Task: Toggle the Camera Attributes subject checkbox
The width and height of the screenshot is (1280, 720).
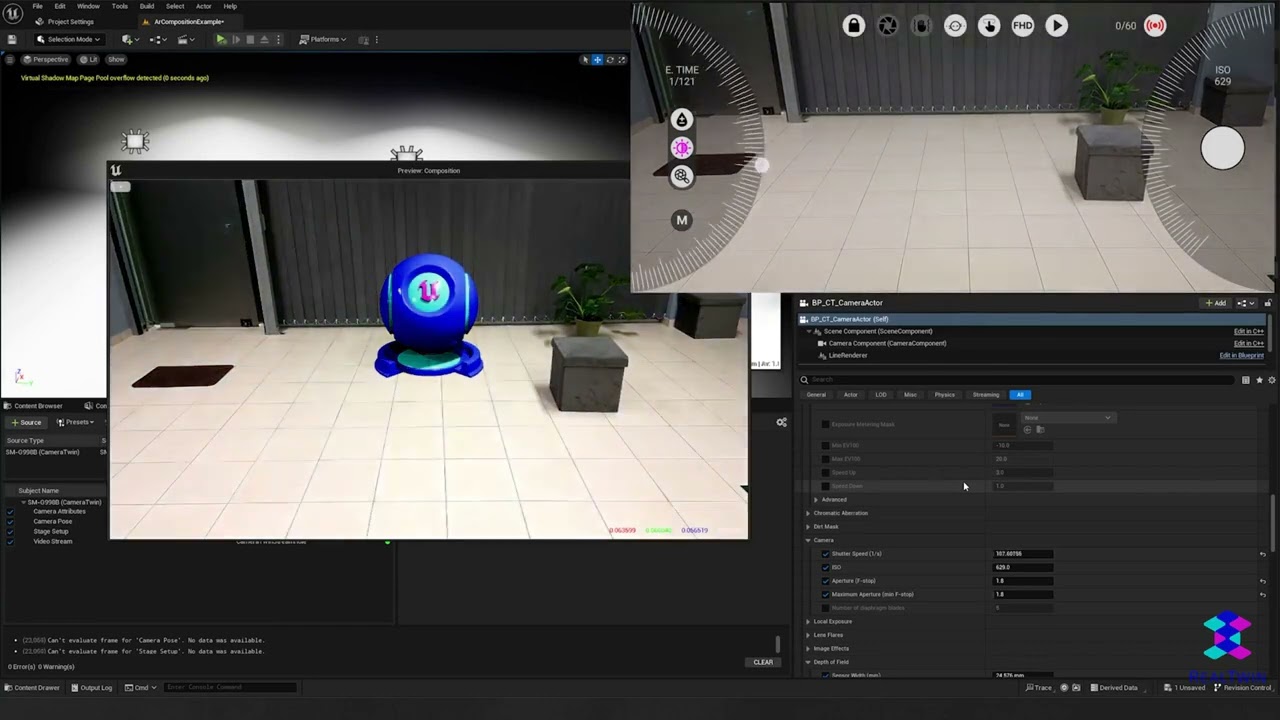Action: click(x=10, y=511)
